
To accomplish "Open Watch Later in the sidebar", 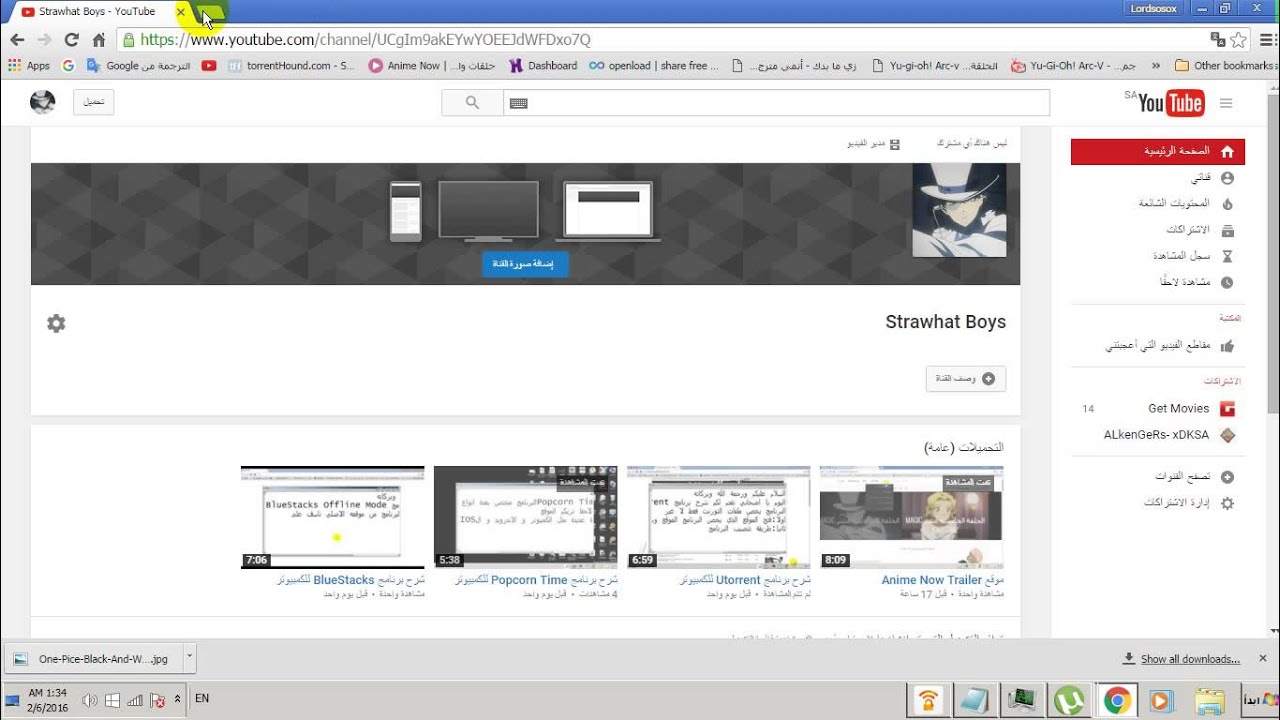I will coord(1196,282).
